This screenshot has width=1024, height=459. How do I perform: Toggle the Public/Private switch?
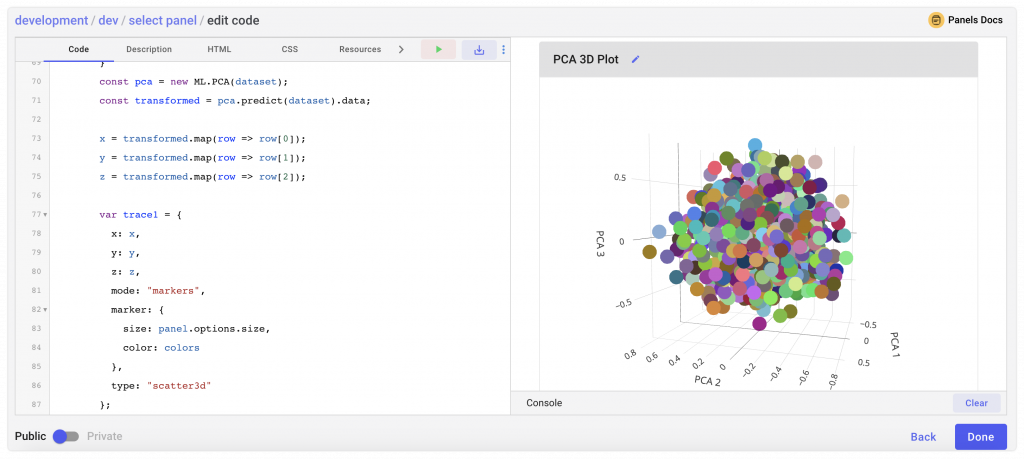coord(65,437)
